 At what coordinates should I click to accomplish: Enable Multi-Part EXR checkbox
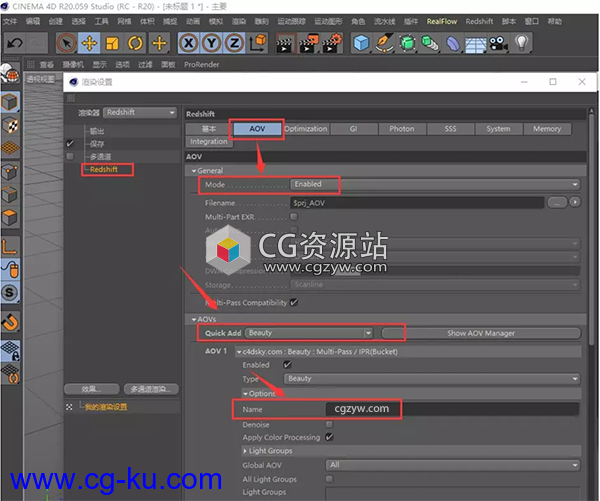click(294, 217)
